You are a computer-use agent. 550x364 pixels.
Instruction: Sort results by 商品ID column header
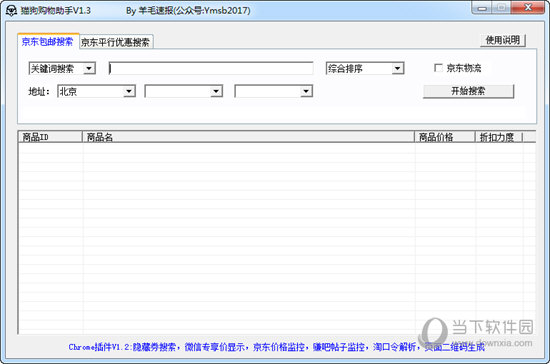click(x=50, y=137)
